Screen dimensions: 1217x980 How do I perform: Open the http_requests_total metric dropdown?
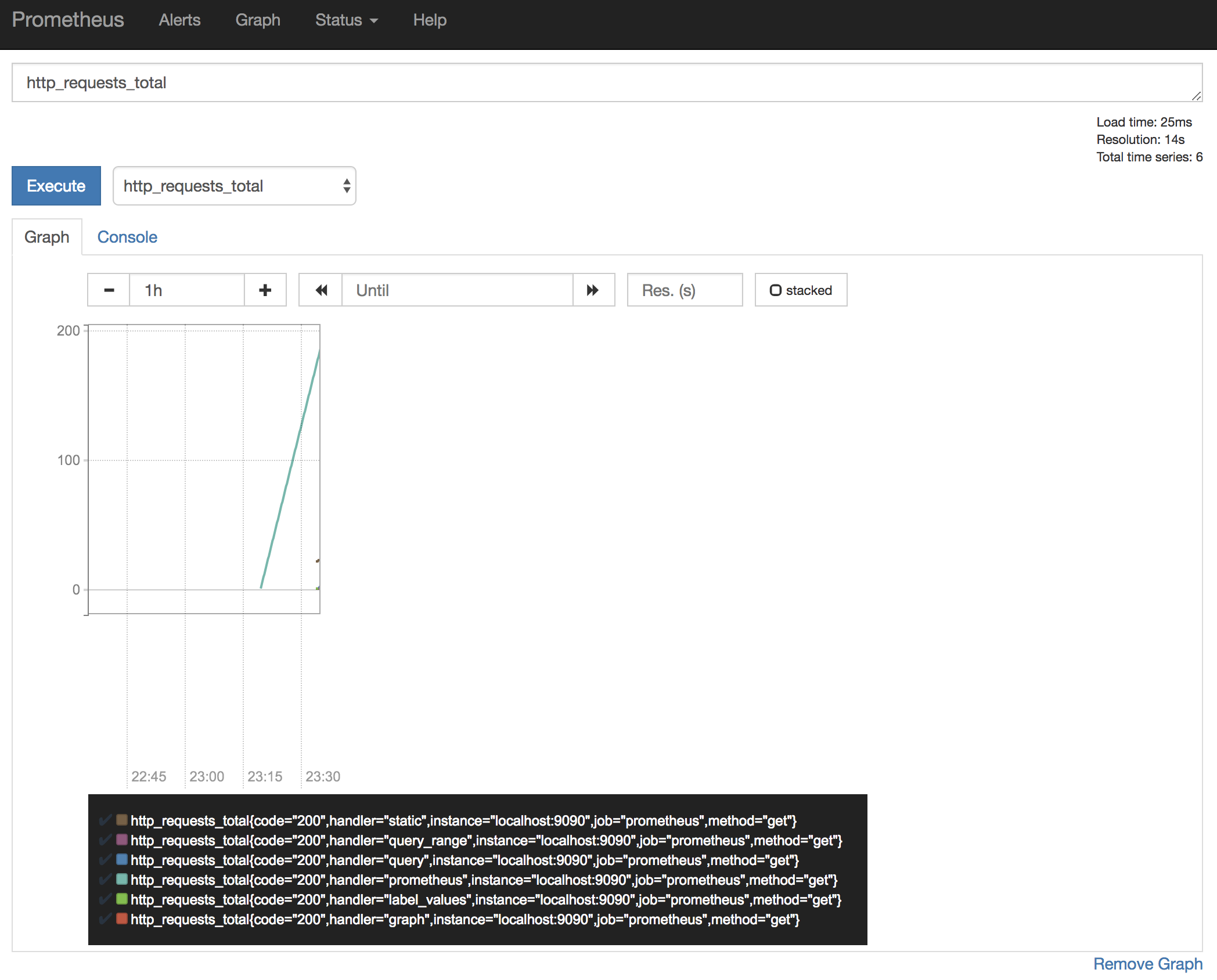pyautogui.click(x=234, y=186)
